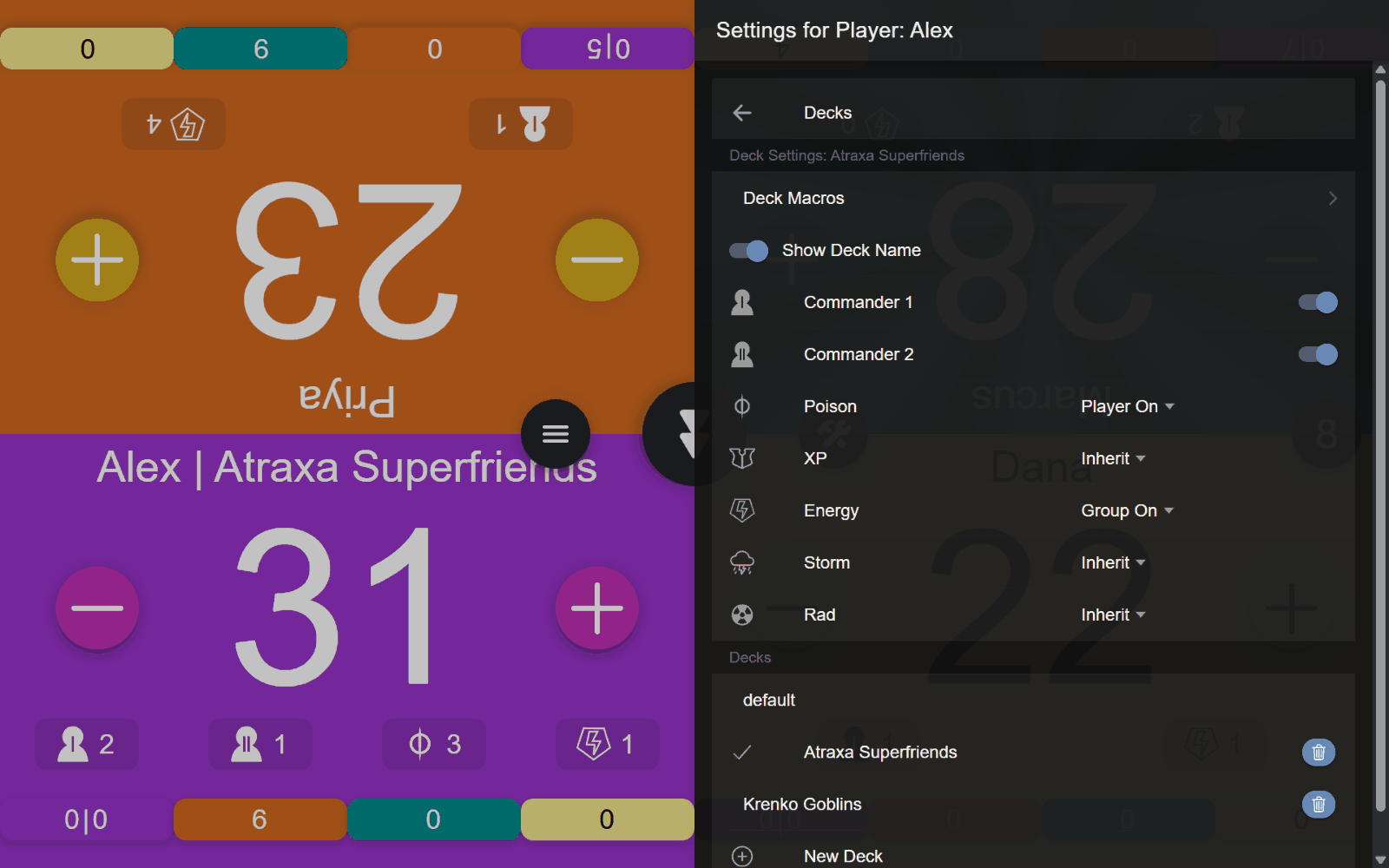
Task: Toggle the Commander 2 switch off
Action: click(1318, 354)
